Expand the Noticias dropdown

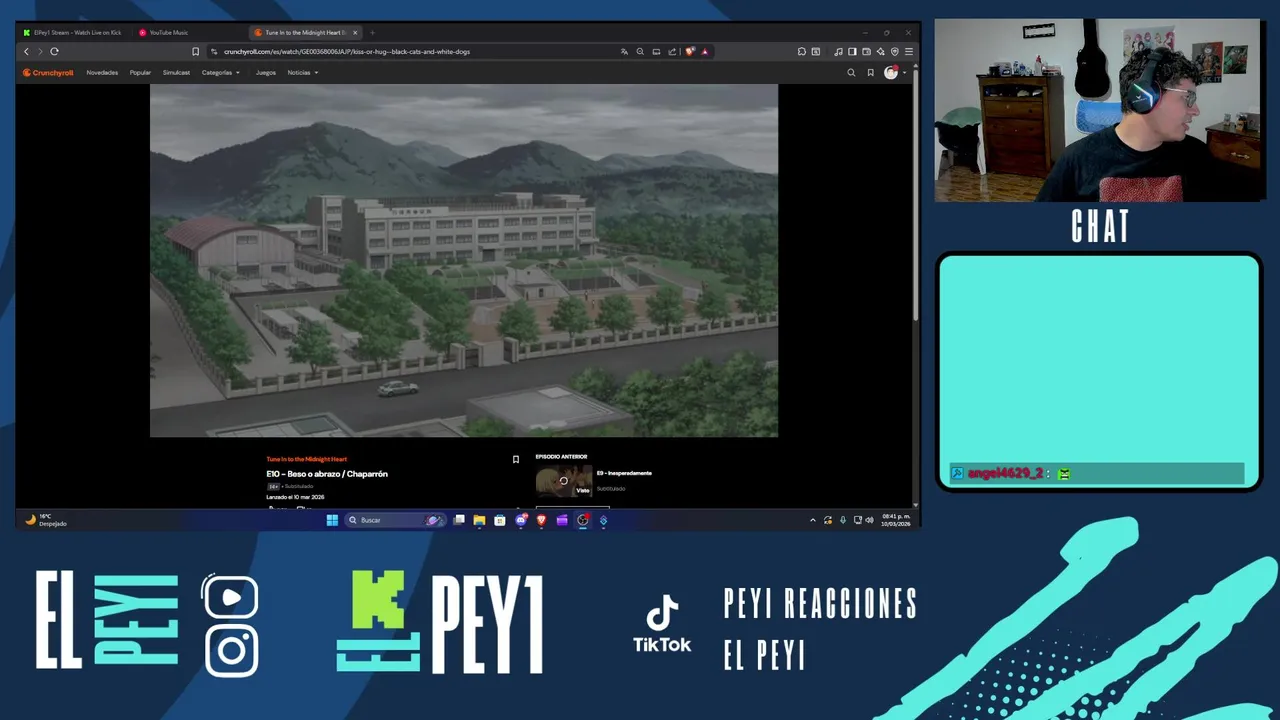pyautogui.click(x=302, y=72)
